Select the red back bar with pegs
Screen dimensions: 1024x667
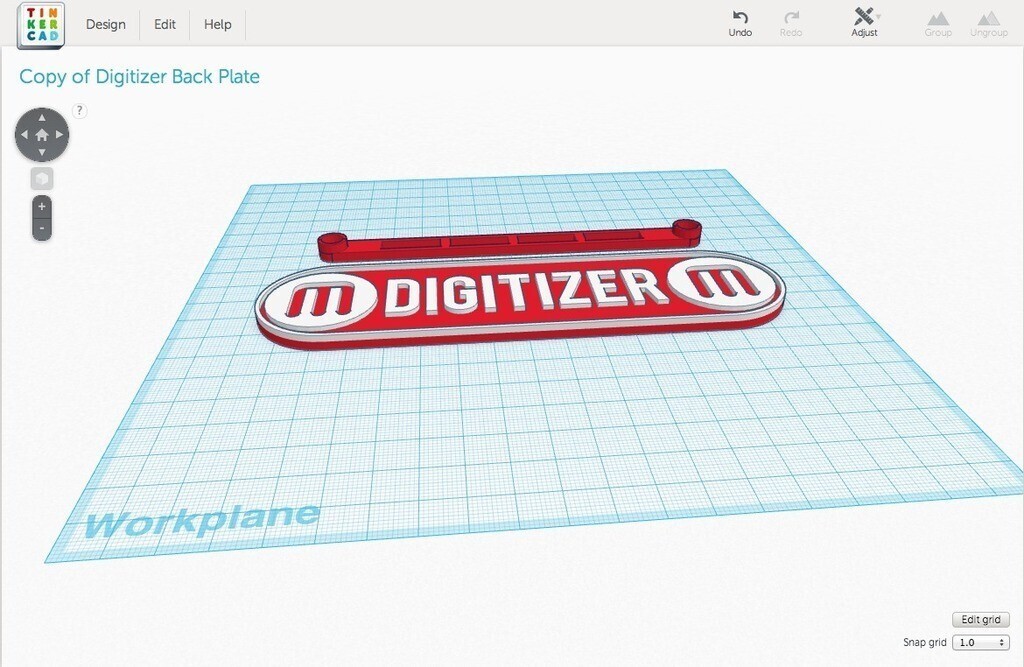coord(509,241)
